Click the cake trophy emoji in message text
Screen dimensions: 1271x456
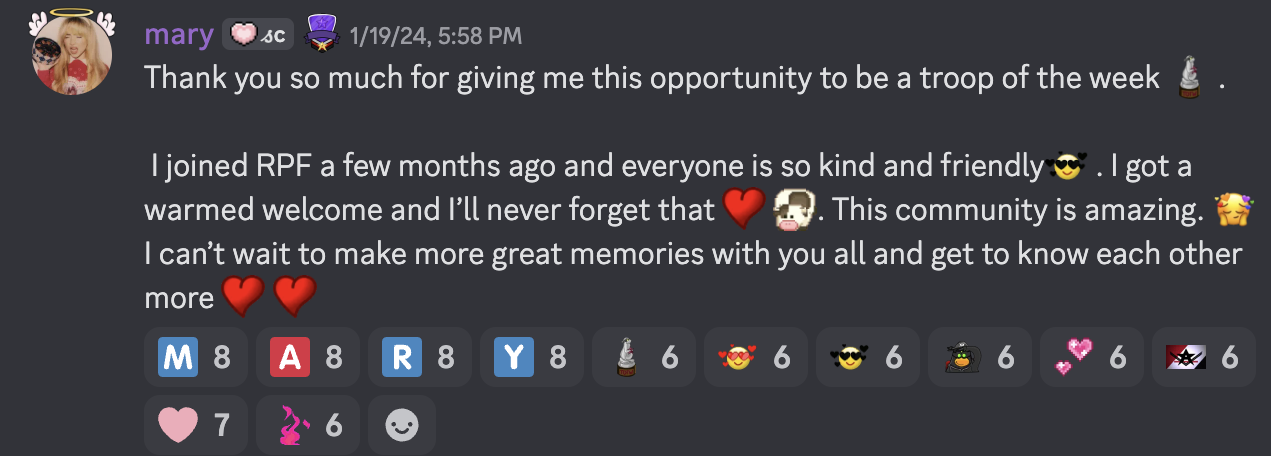(1189, 79)
